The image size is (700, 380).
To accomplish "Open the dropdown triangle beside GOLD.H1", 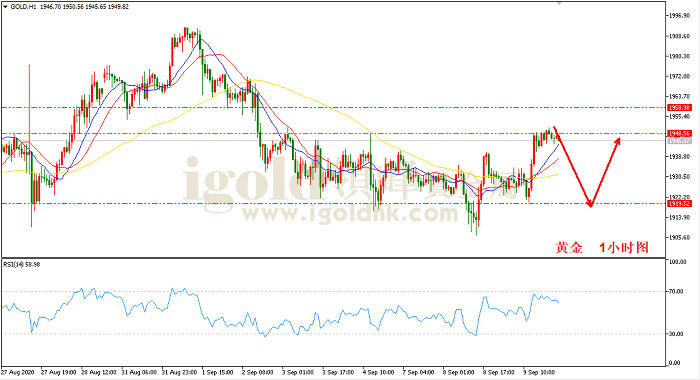I will point(5,7).
